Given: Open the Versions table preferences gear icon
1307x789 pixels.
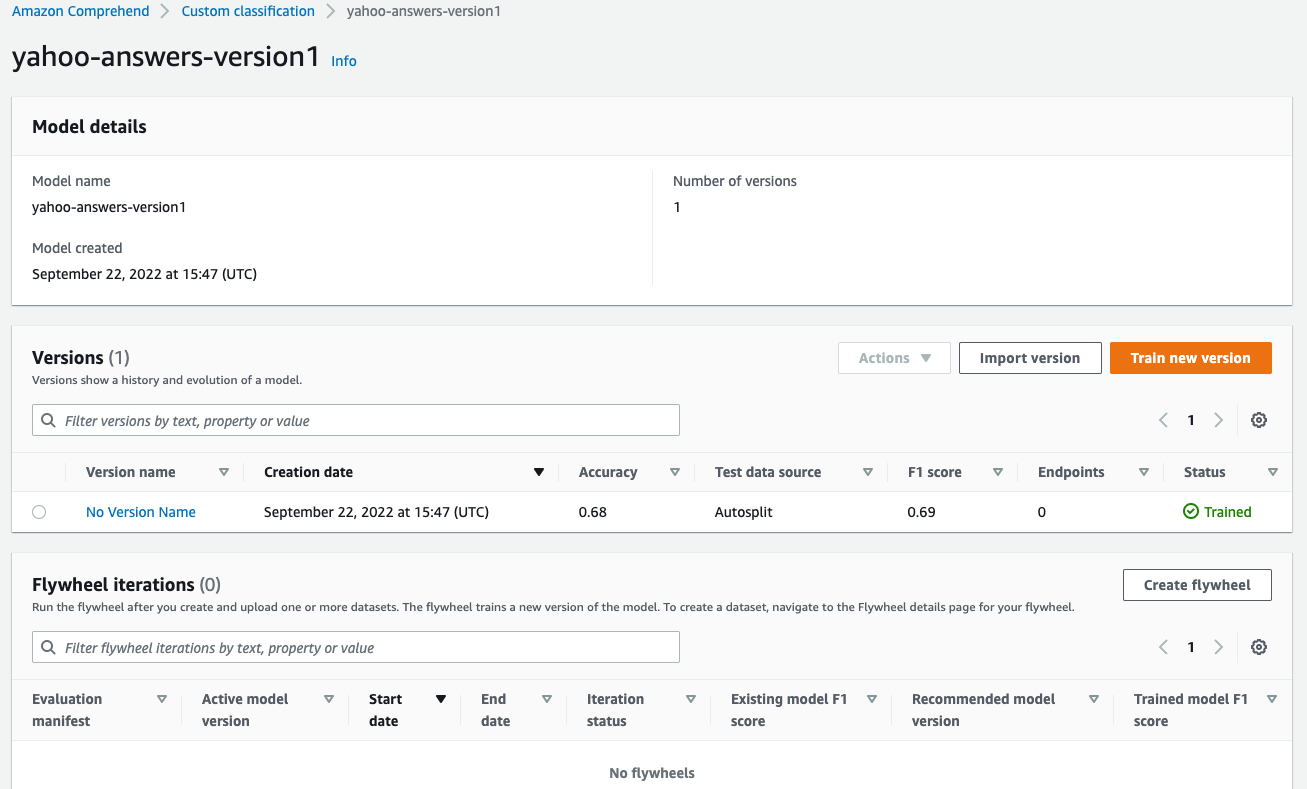Looking at the screenshot, I should click(x=1258, y=420).
